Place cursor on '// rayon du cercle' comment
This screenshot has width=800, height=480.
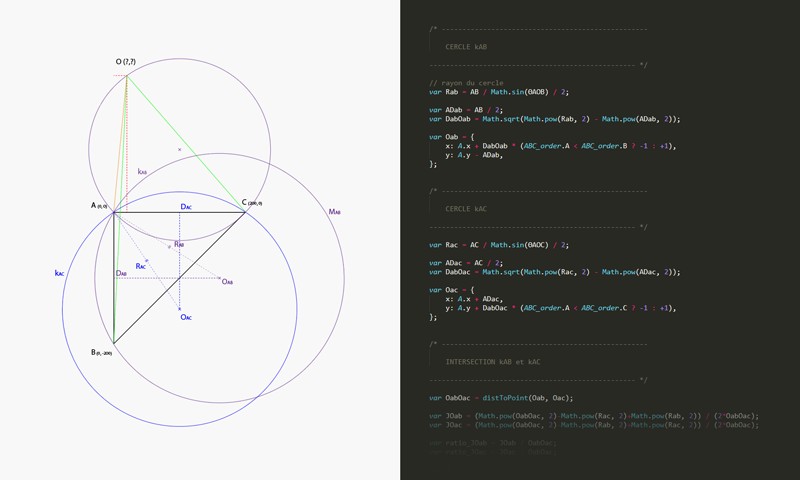click(466, 83)
